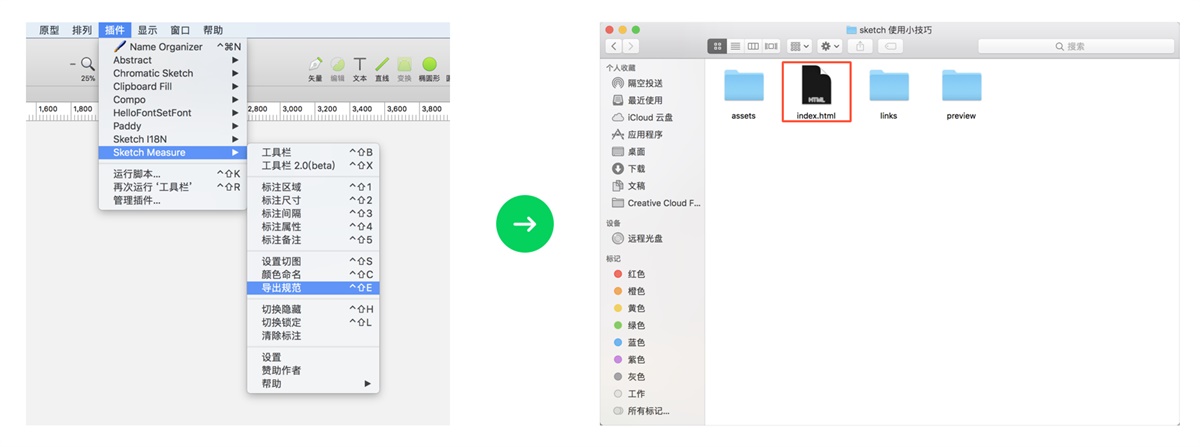Open the Finder action gear dropdown
The width and height of the screenshot is (1200, 447).
pos(830,47)
